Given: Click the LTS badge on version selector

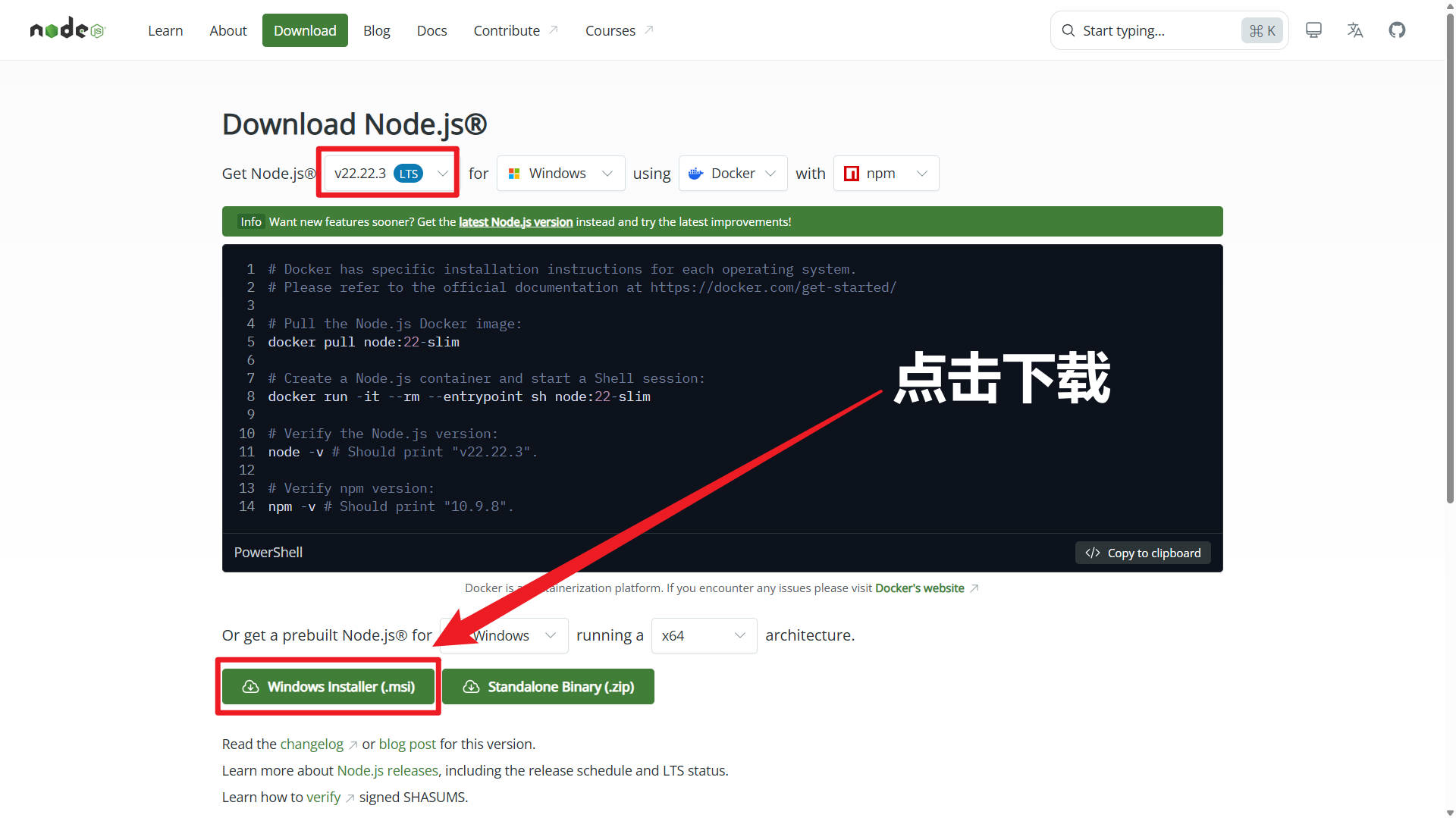Looking at the screenshot, I should point(408,174).
